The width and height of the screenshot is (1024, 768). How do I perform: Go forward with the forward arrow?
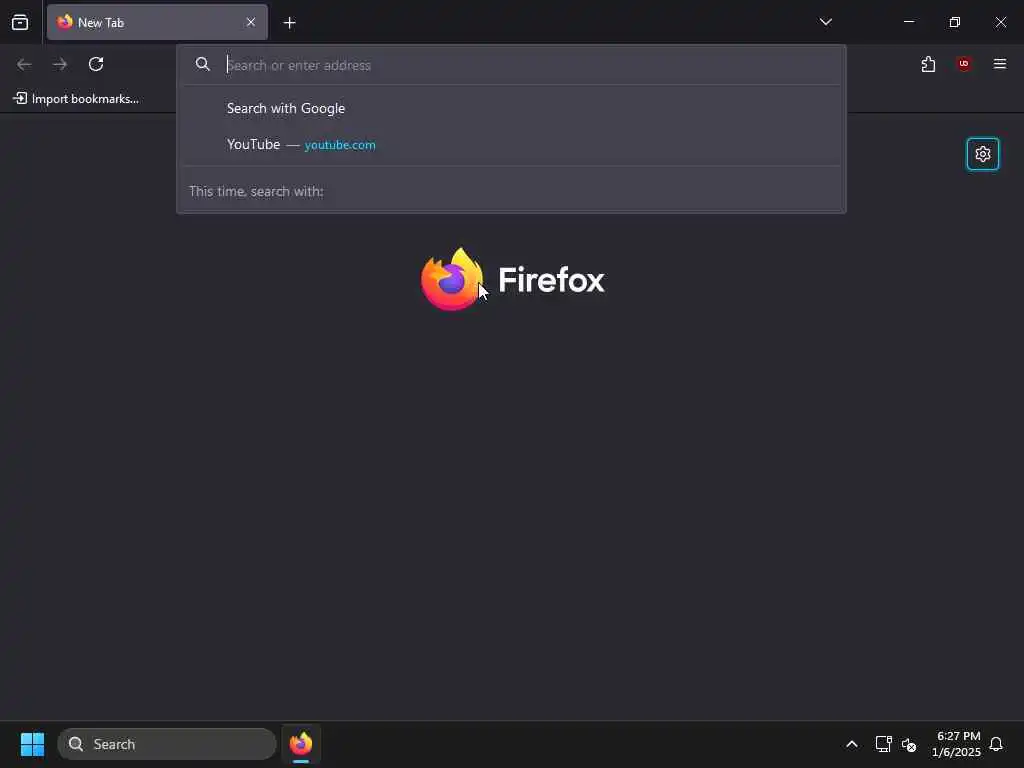(x=60, y=64)
